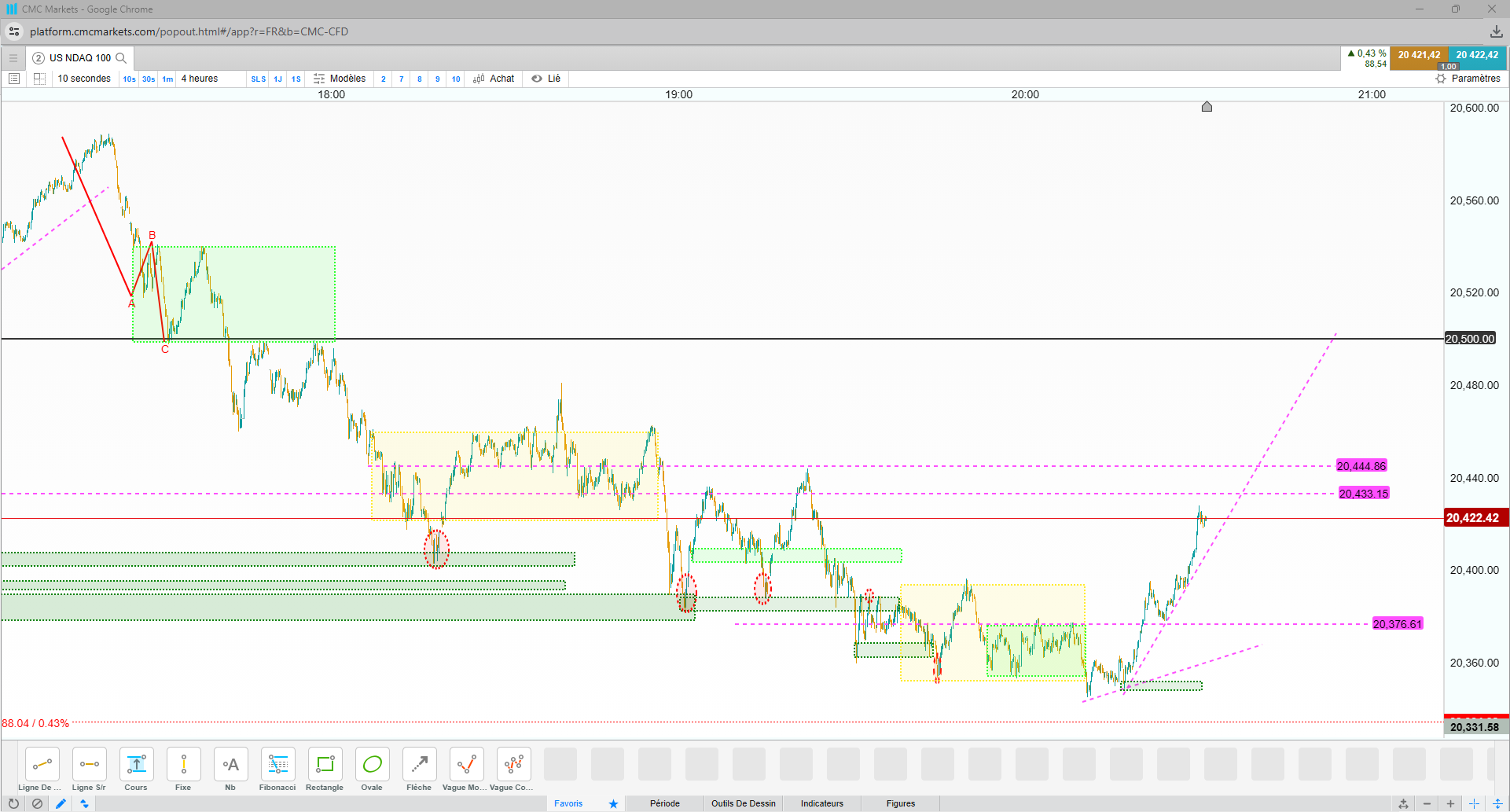The width and height of the screenshot is (1510, 812).
Task: Toggle the Lié eye link option
Action: tap(546, 79)
